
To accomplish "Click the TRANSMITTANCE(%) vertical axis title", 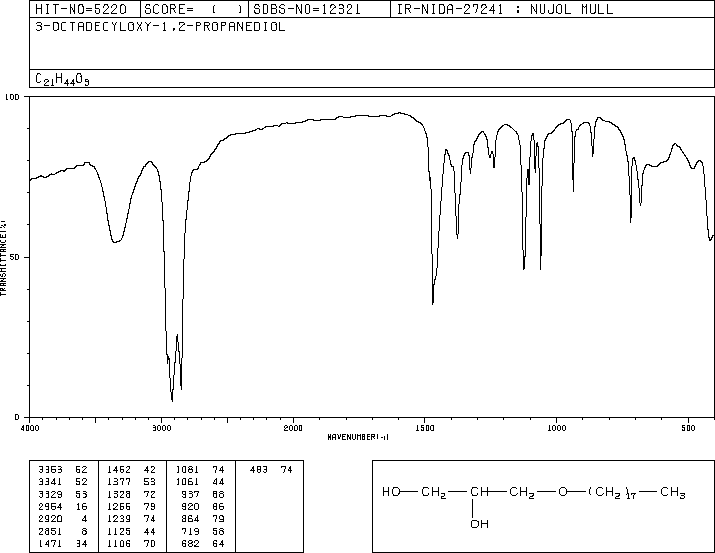I will (x=3, y=258).
